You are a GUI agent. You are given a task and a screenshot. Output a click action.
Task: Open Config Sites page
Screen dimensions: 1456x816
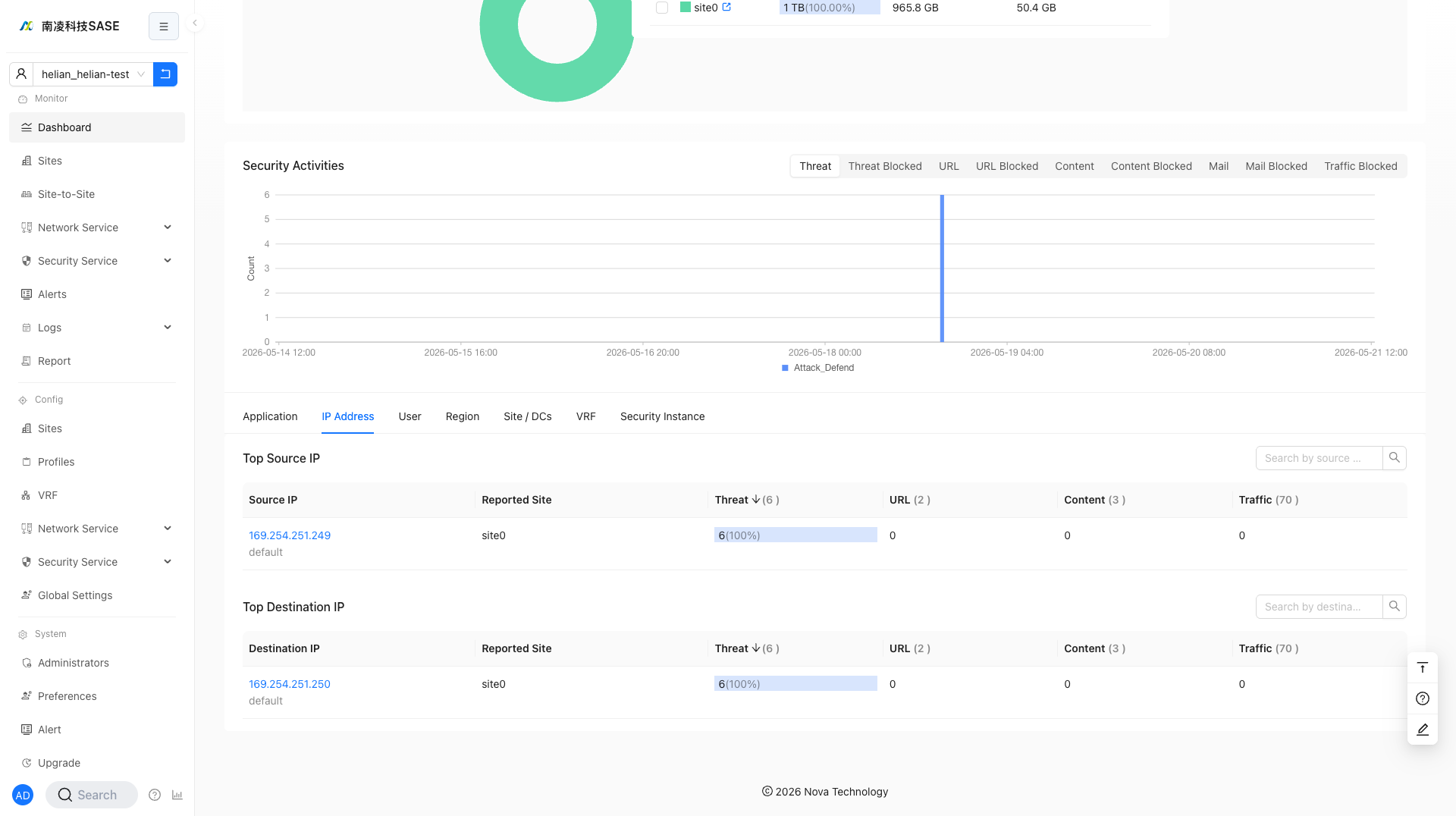point(97,428)
